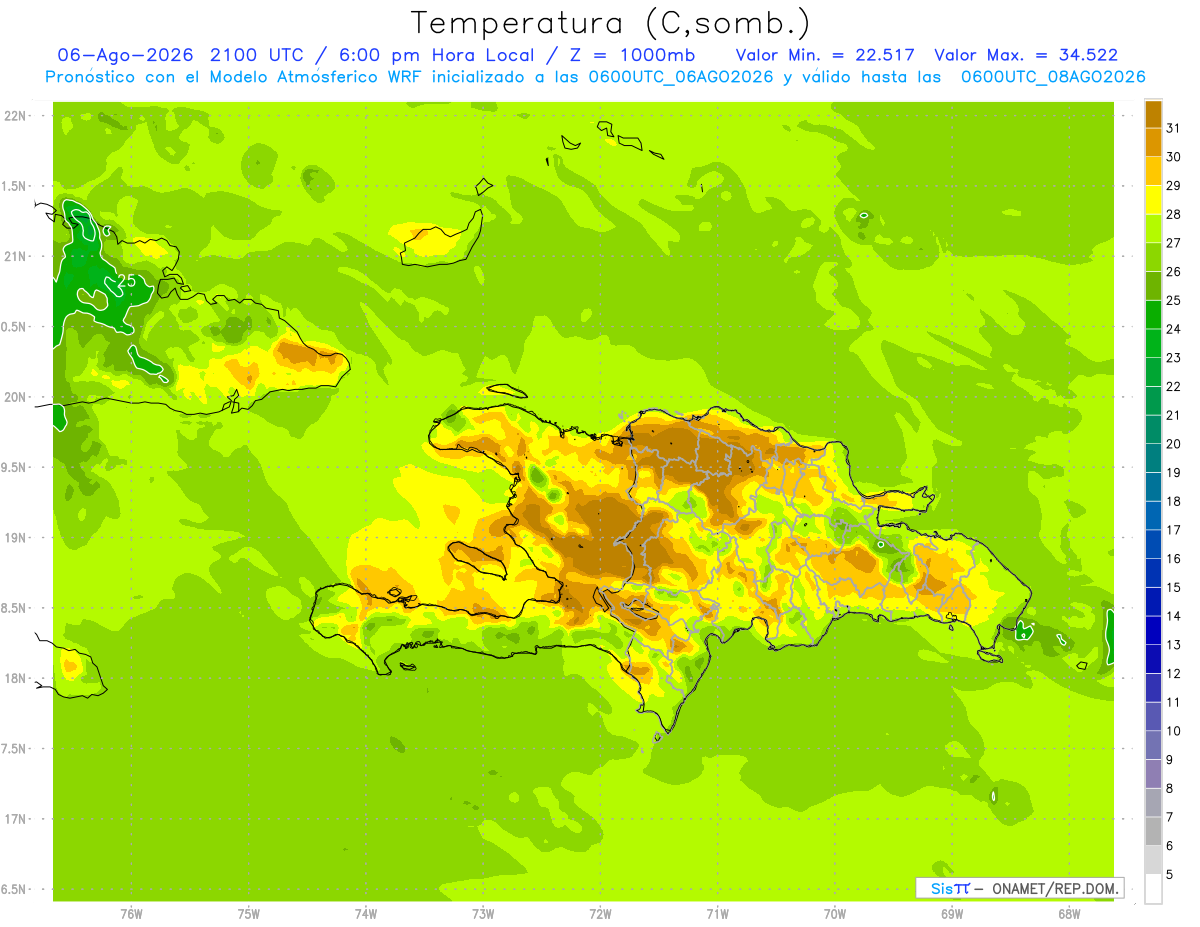Pick the color bar segment between 29 and 30
The image size is (1200, 927).
point(1153,171)
